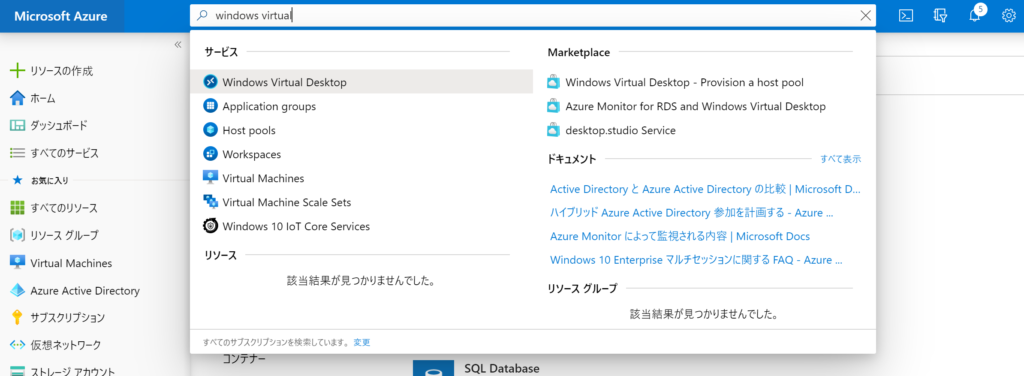Click すべて表示 link beside ドキュメント
The height and width of the screenshot is (376, 1024).
840,159
